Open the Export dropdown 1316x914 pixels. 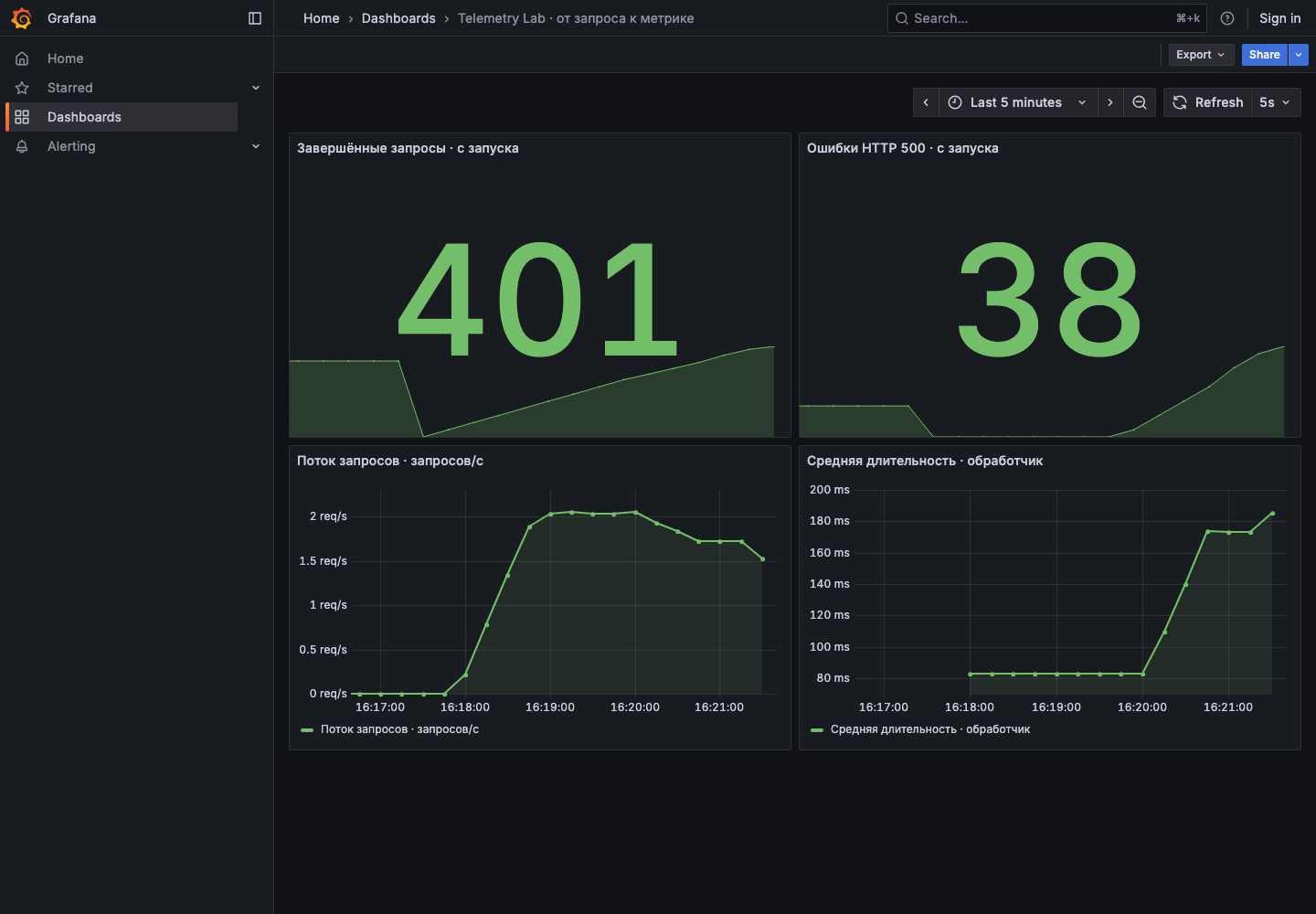pyautogui.click(x=1202, y=55)
